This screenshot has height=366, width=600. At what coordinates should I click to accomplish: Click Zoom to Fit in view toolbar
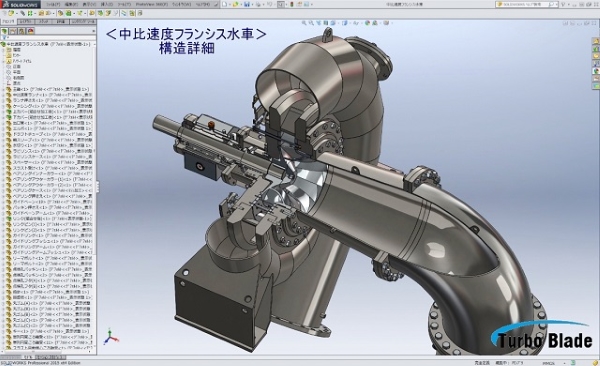[304, 23]
